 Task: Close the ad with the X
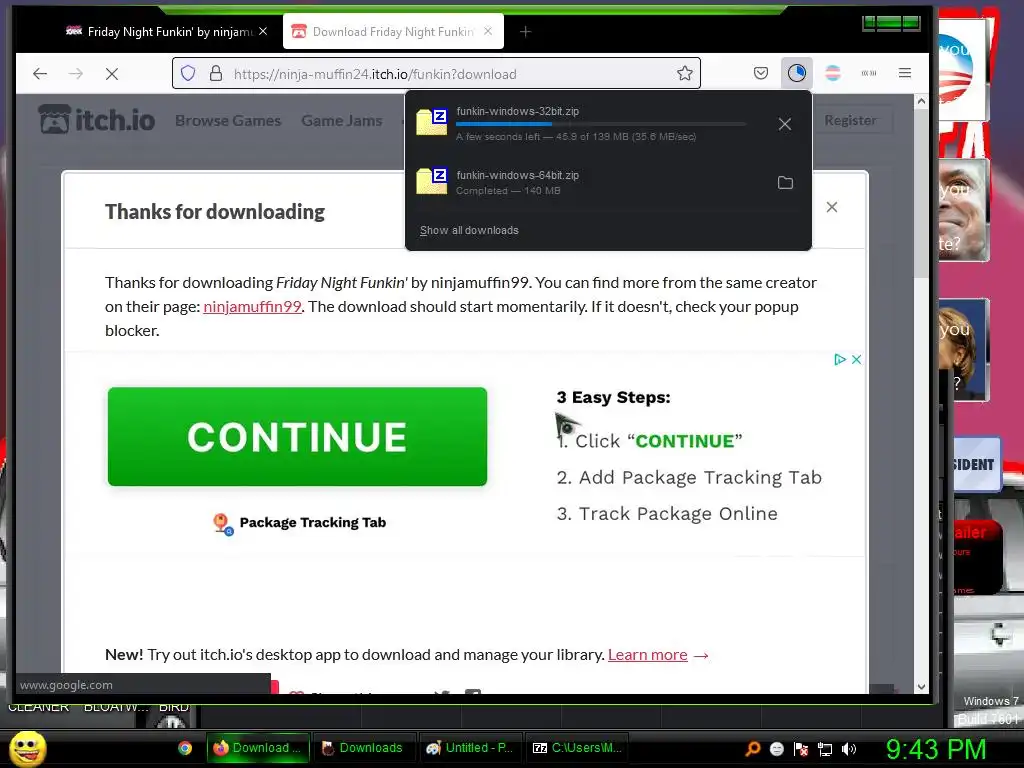856,359
